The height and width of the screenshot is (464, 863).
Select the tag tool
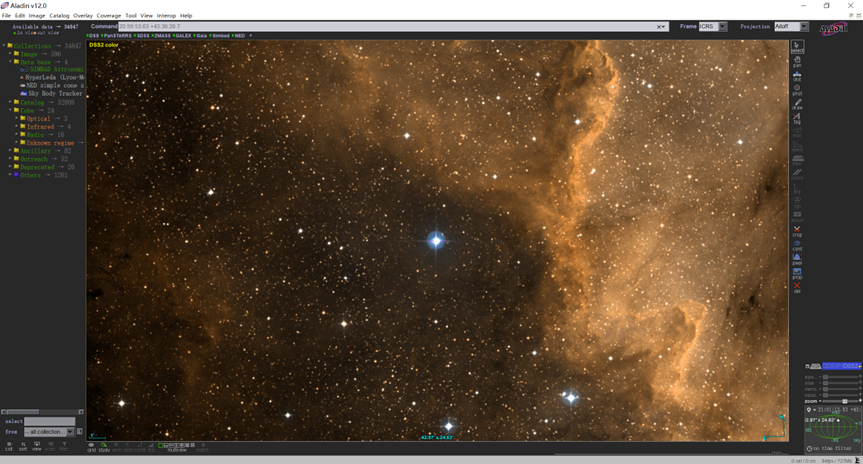[x=797, y=118]
